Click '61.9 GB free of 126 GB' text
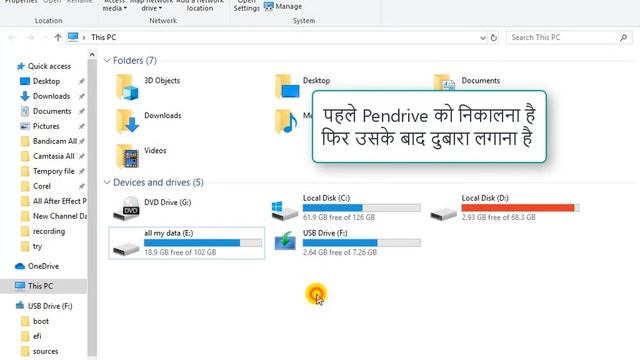Screen dimensions: 640x360 coord(339,217)
